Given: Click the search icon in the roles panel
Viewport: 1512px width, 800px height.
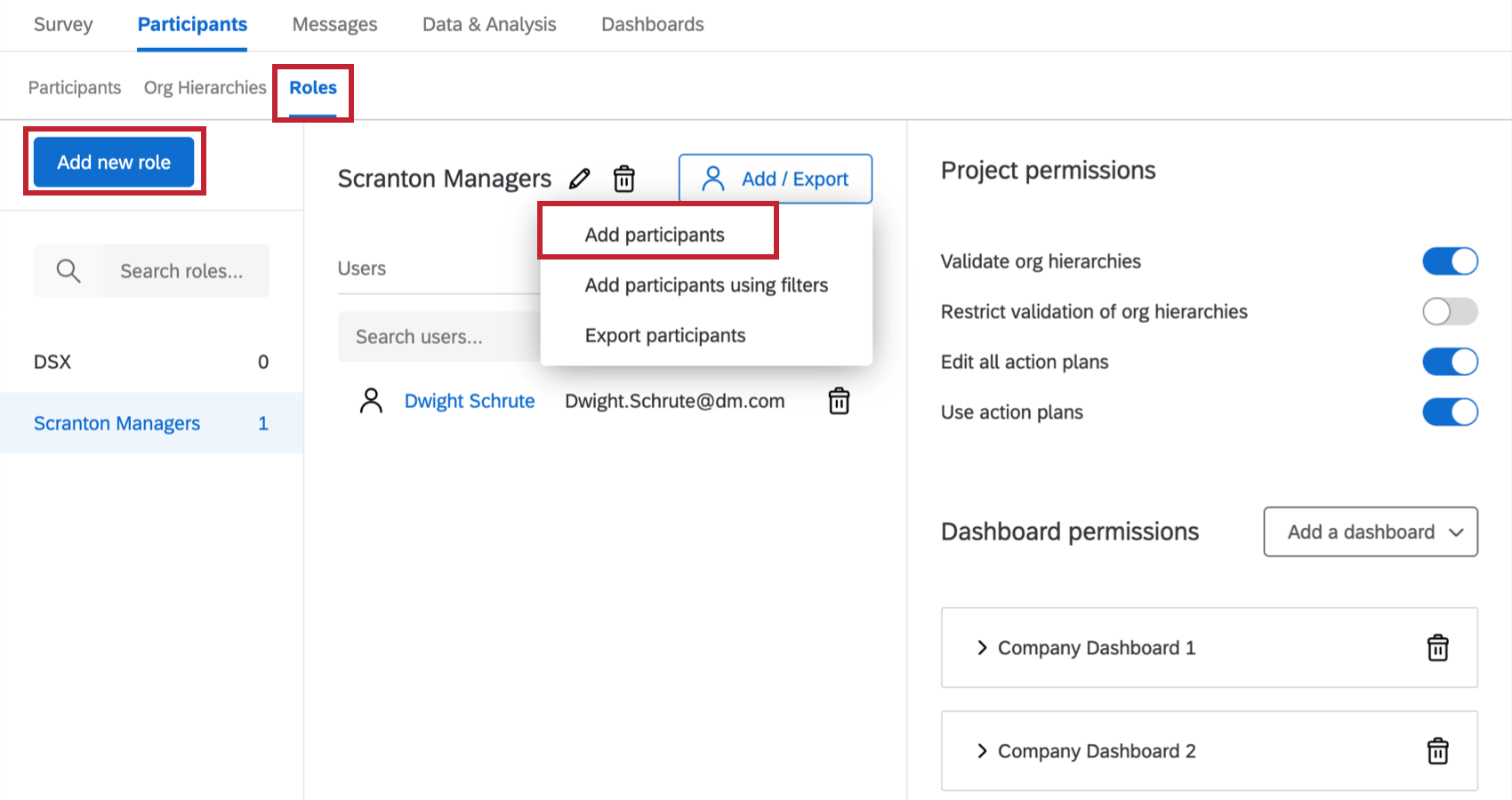Looking at the screenshot, I should point(68,270).
